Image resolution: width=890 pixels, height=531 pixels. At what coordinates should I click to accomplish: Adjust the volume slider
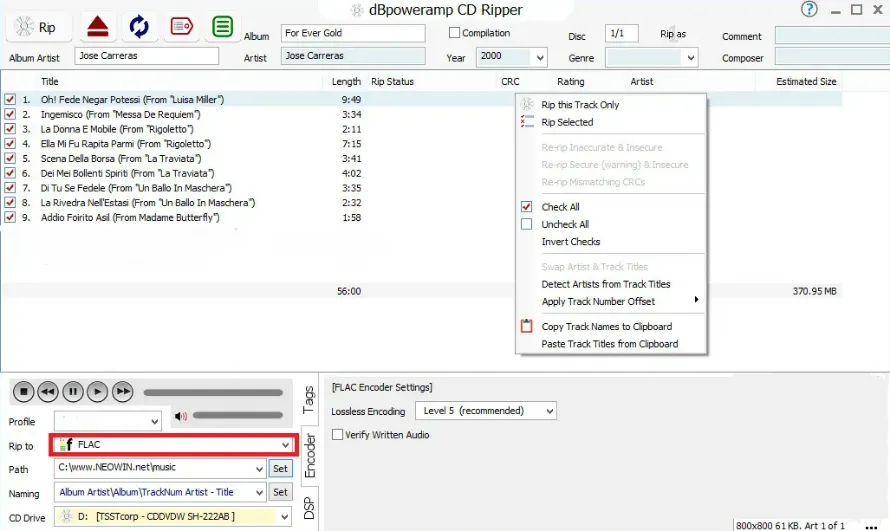coord(238,415)
